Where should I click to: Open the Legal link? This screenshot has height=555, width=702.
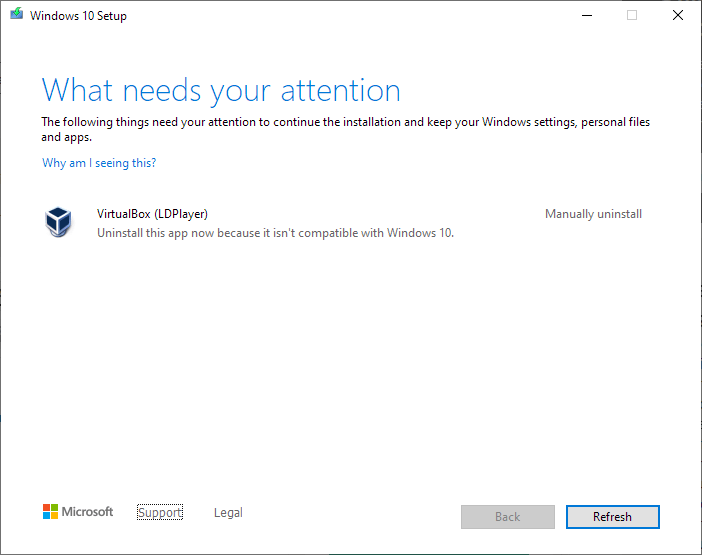pos(228,512)
